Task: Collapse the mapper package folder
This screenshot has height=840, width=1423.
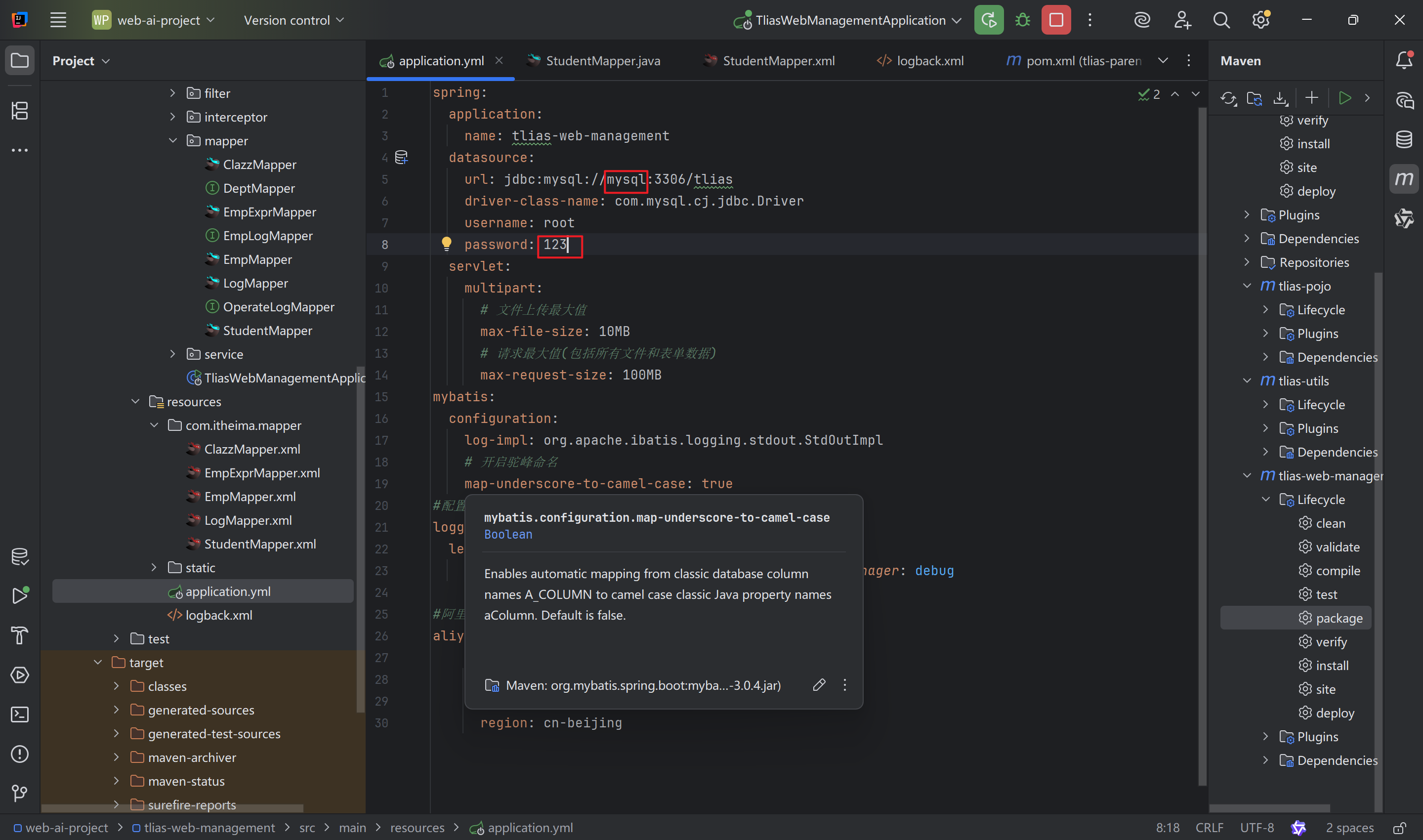Action: tap(172, 140)
